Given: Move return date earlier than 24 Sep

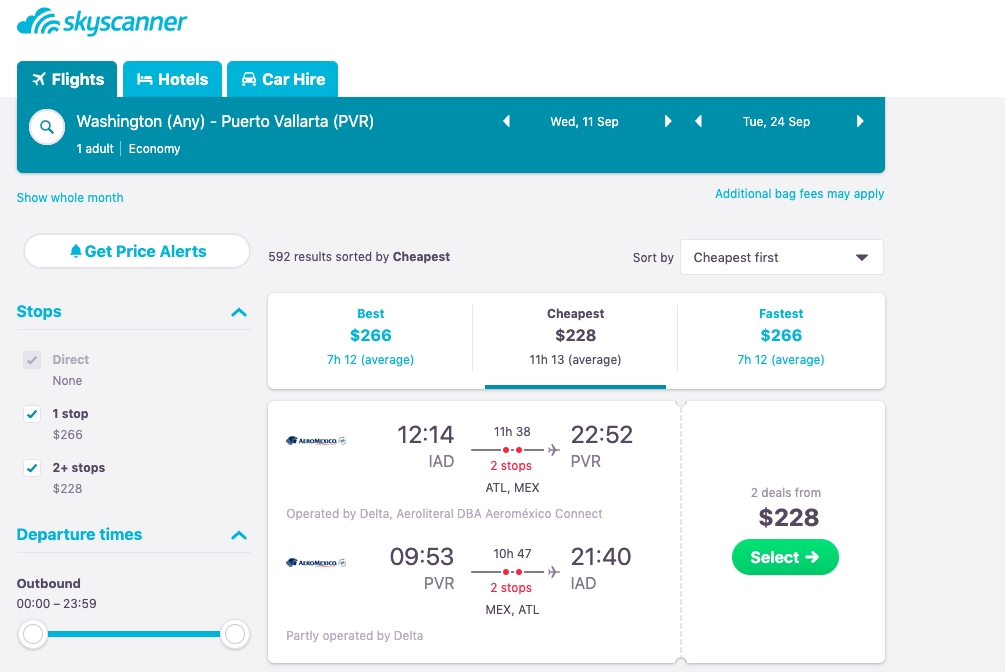Looking at the screenshot, I should [x=699, y=121].
